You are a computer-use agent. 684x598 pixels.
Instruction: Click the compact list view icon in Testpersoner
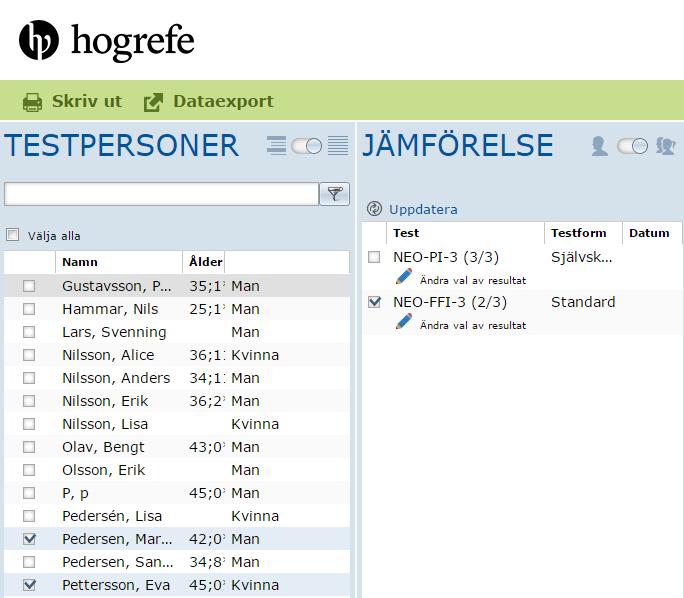click(x=276, y=145)
